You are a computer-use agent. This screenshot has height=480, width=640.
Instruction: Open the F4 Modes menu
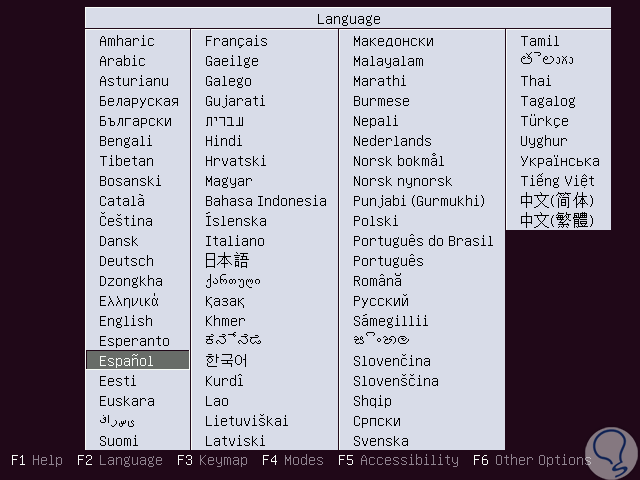click(x=293, y=461)
